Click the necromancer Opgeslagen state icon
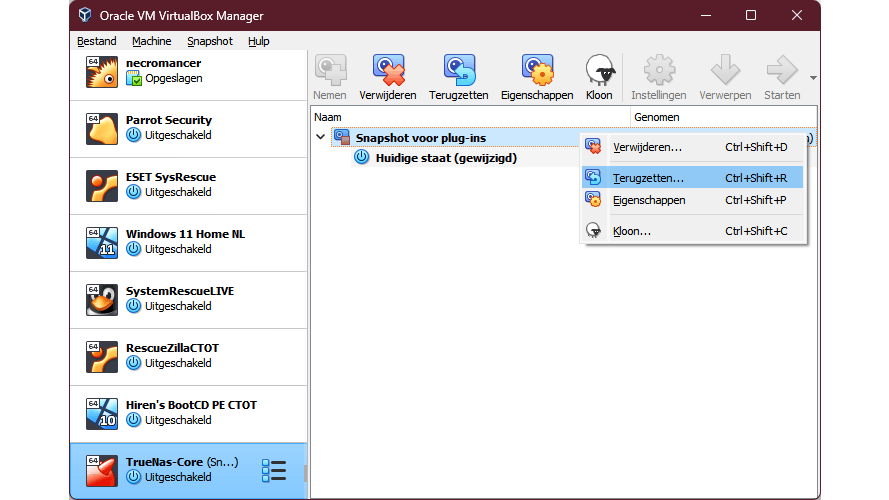 [134, 79]
